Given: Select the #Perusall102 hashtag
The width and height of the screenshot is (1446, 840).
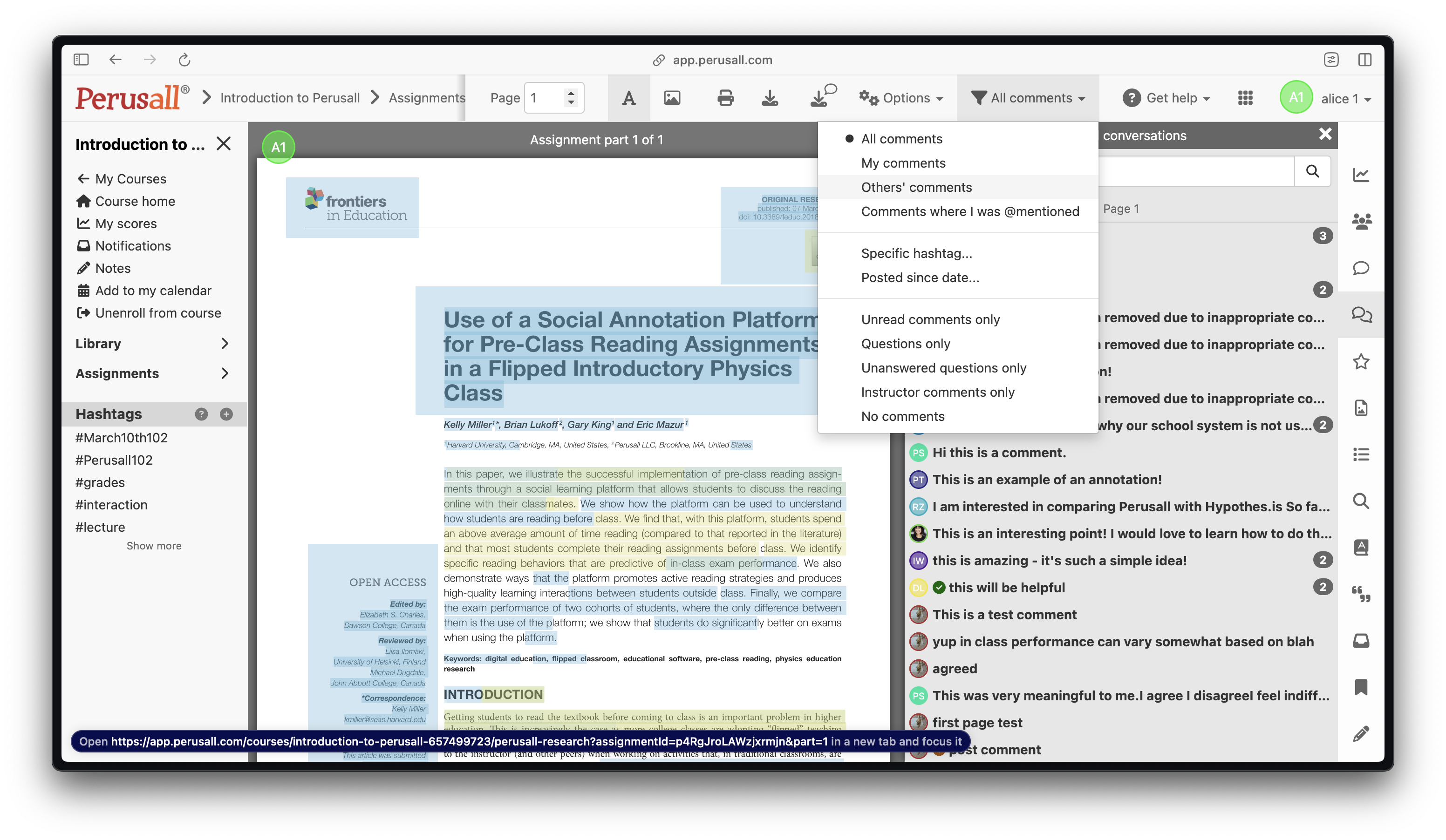Looking at the screenshot, I should 114,460.
